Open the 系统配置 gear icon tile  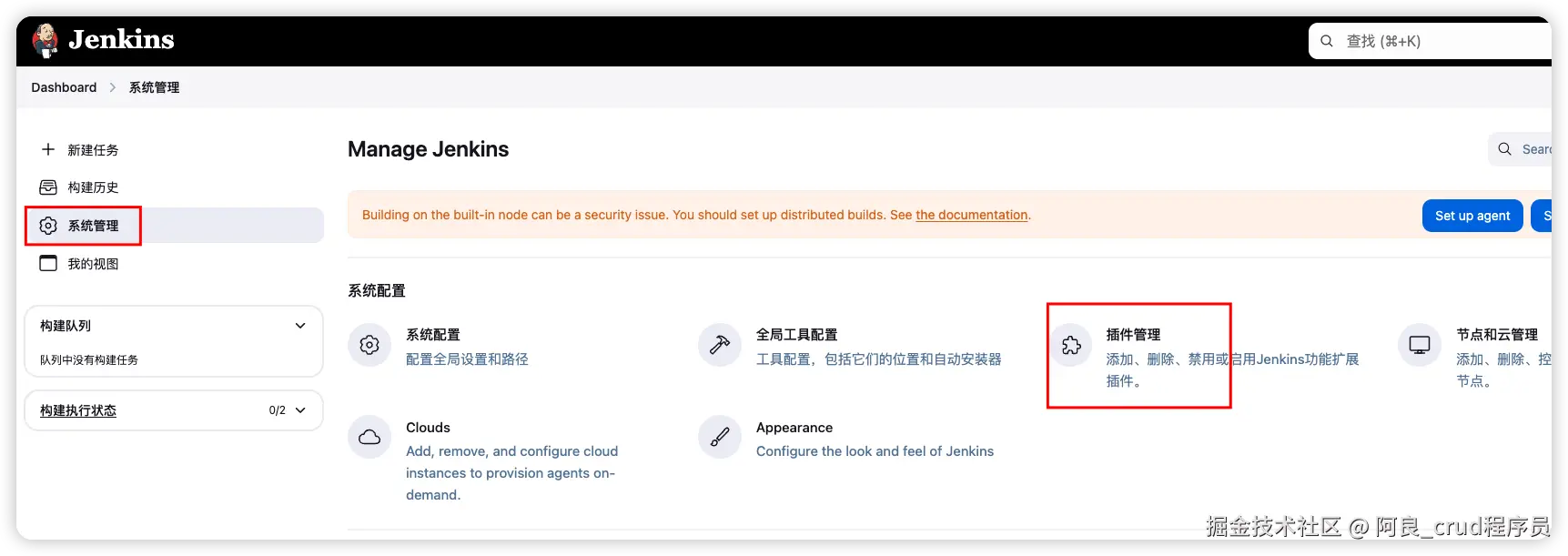(x=369, y=346)
